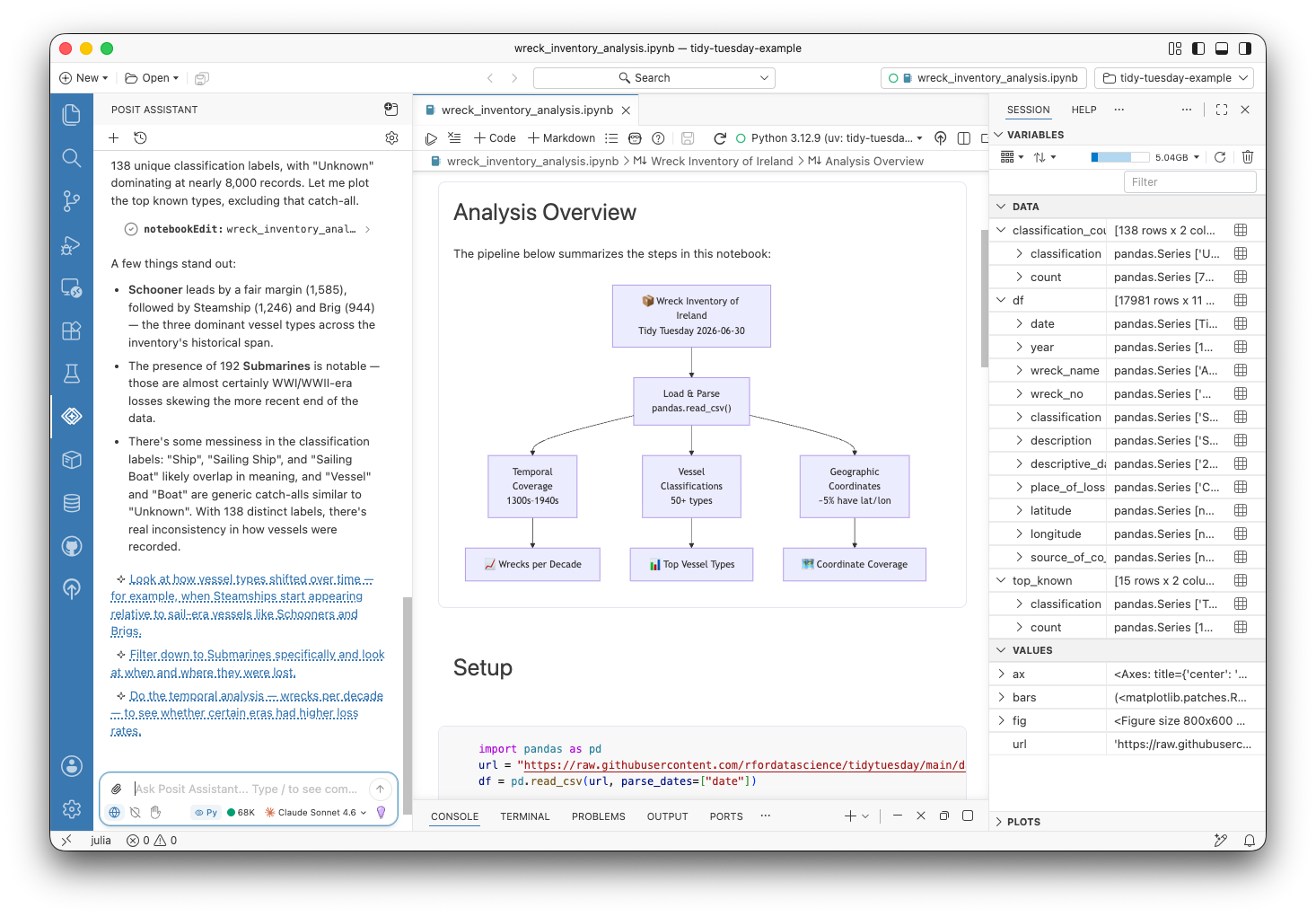
Task: Open the Explorer view in activity bar
Action: (72, 115)
